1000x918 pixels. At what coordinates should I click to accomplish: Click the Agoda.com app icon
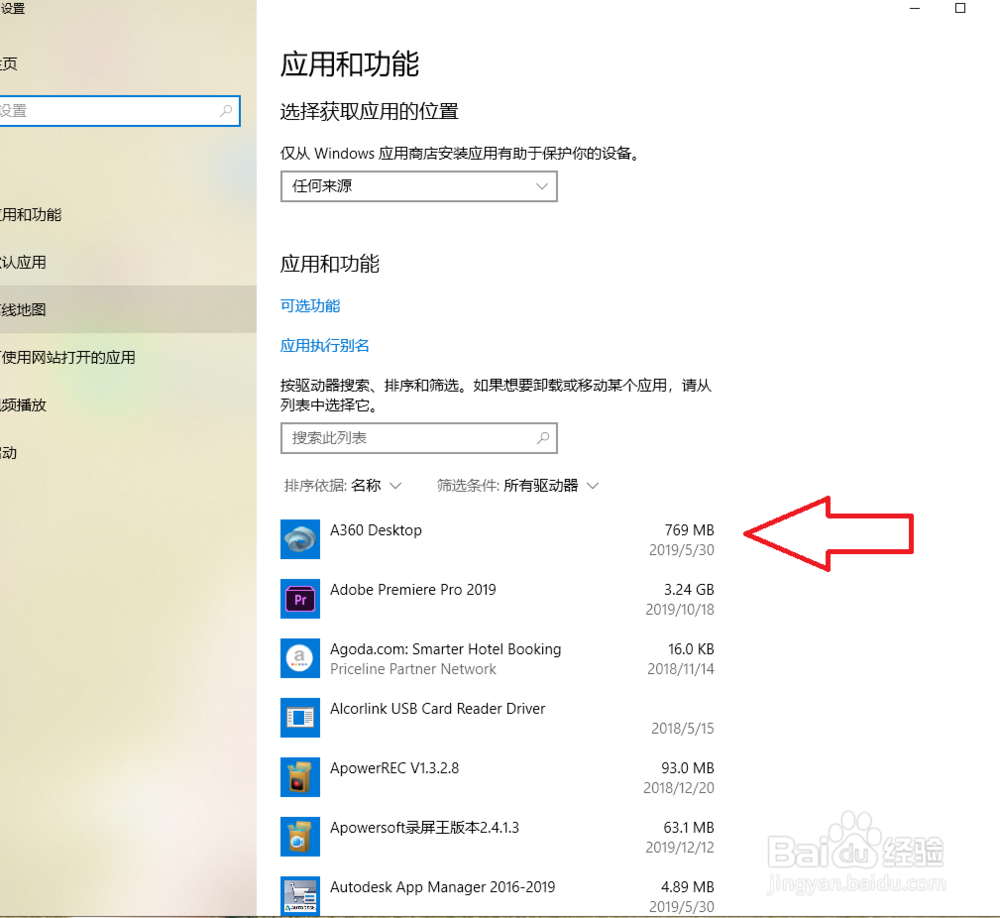click(x=300, y=658)
